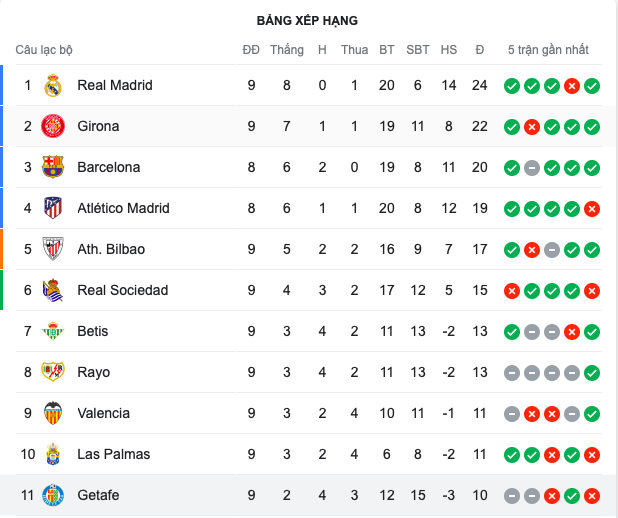Click Real Madrid's red loss result icon
This screenshot has height=518, width=618.
pyautogui.click(x=572, y=86)
